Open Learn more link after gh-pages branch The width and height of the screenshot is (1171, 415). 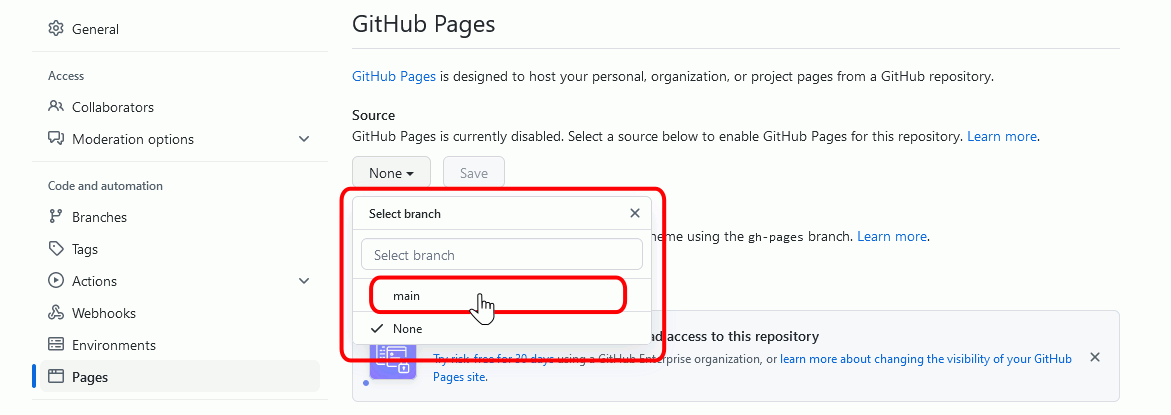(x=892, y=237)
